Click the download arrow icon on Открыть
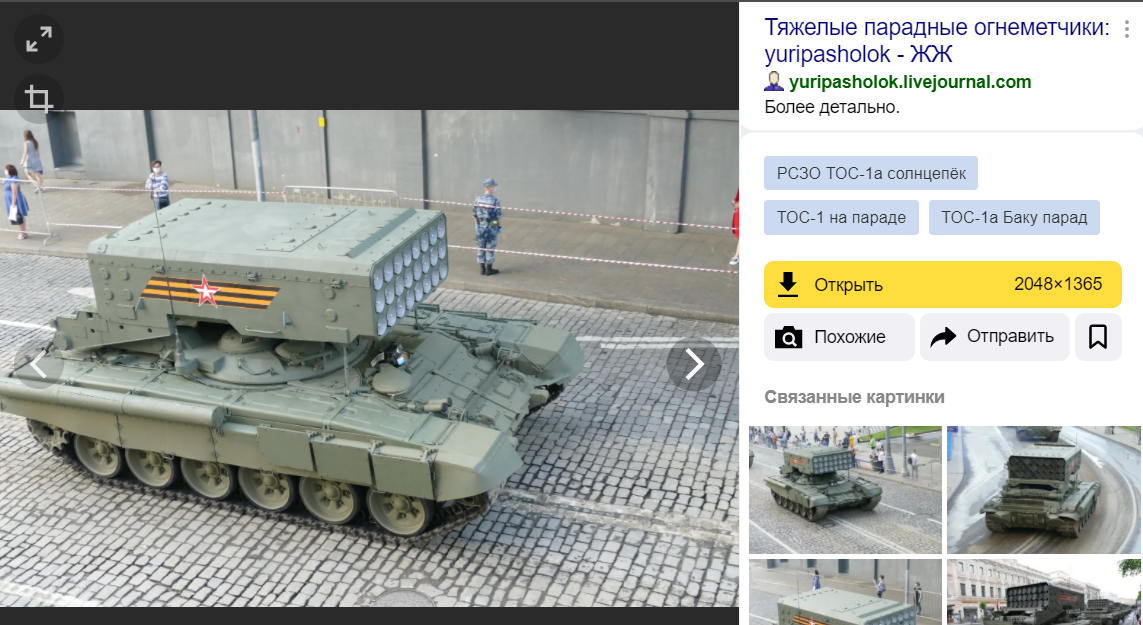 (788, 284)
